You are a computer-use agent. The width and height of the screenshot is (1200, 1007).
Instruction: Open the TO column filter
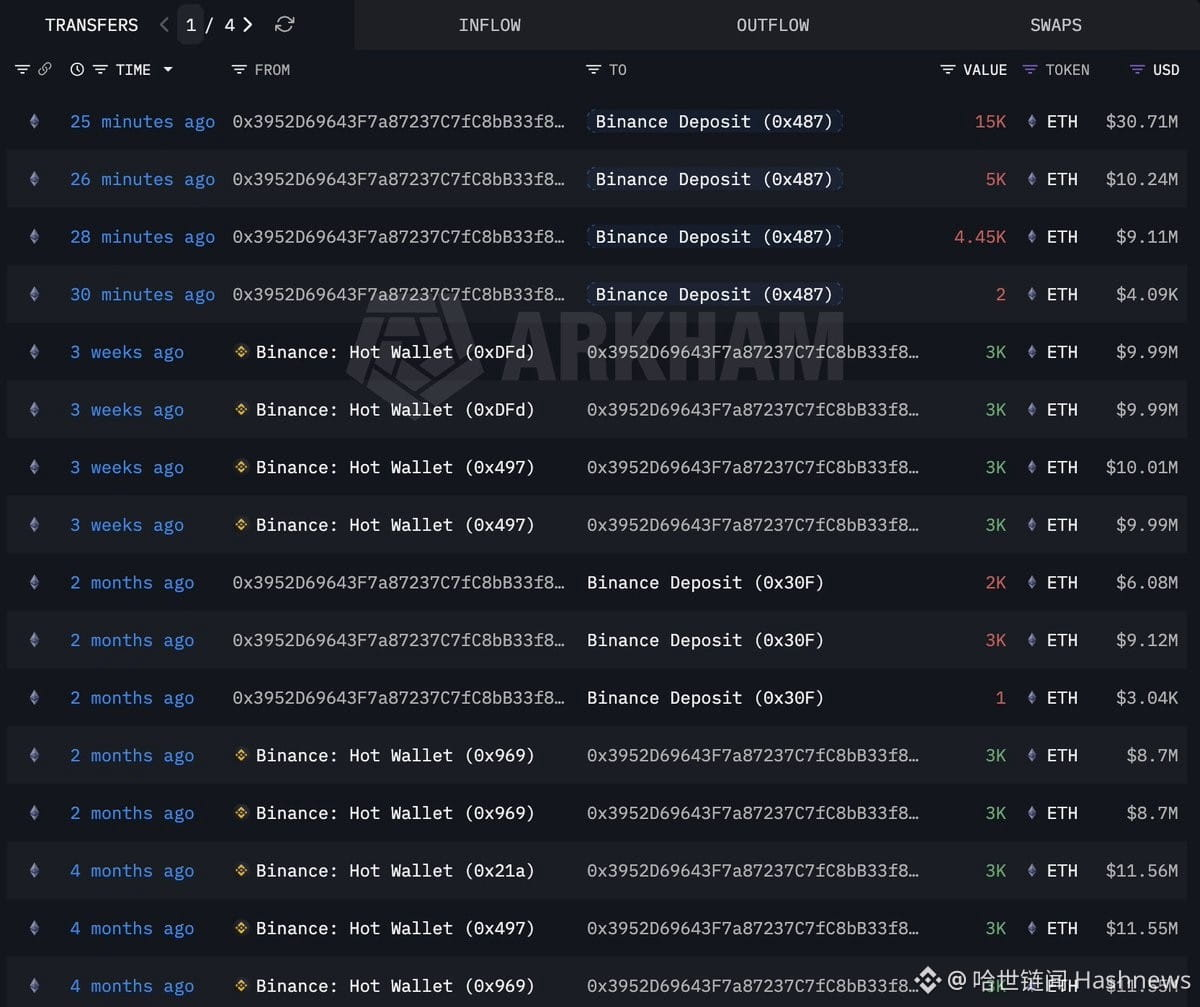coord(594,70)
